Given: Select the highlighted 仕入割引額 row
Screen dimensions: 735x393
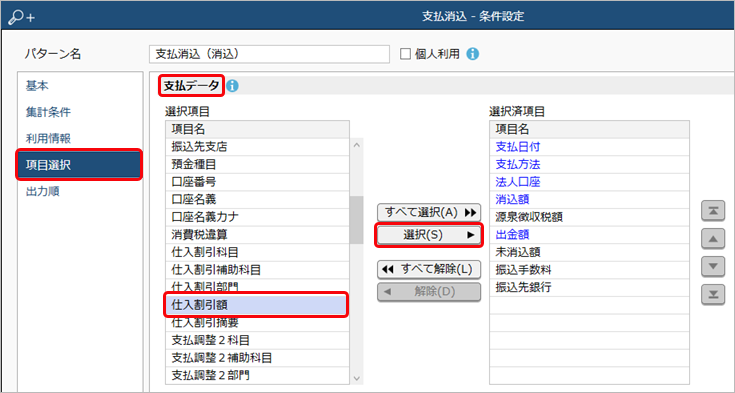Looking at the screenshot, I should point(256,305).
